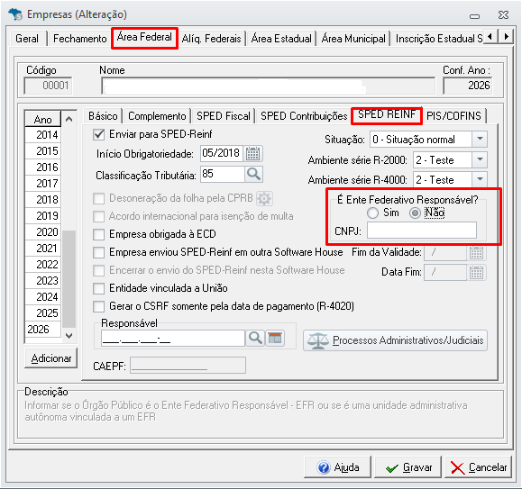Enable Empresa obrigada à ECD checkbox
This screenshot has width=522, height=489.
coord(99,234)
